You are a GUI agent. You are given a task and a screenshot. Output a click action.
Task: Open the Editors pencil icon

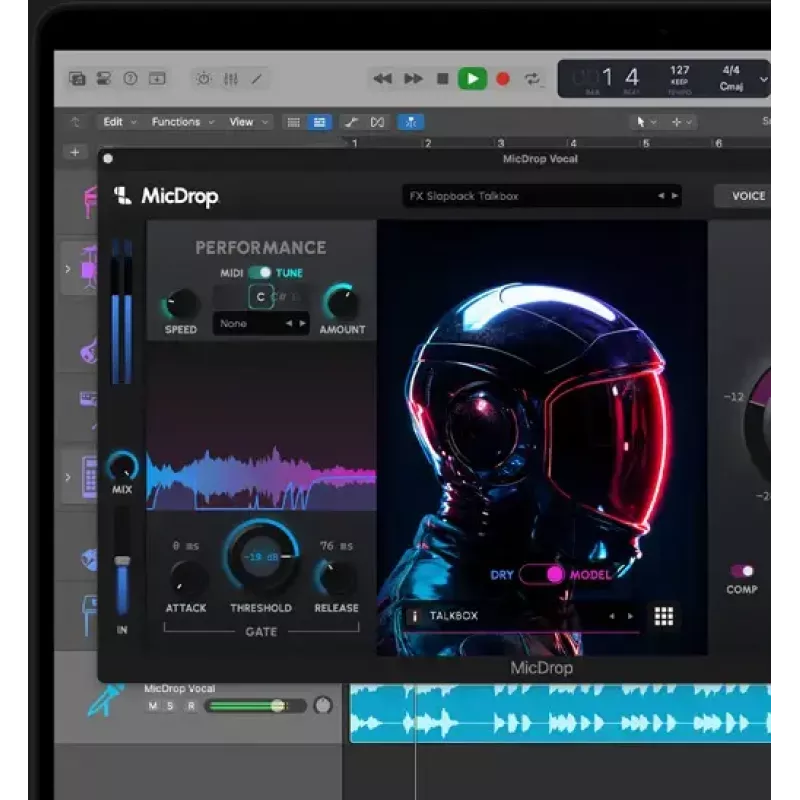[x=257, y=79]
